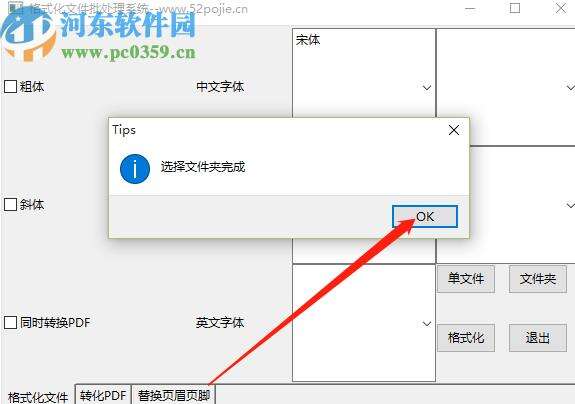Viewport: 575px width, 404px height.
Task: Select 宋体 in the Chinese font list
Action: [x=308, y=40]
